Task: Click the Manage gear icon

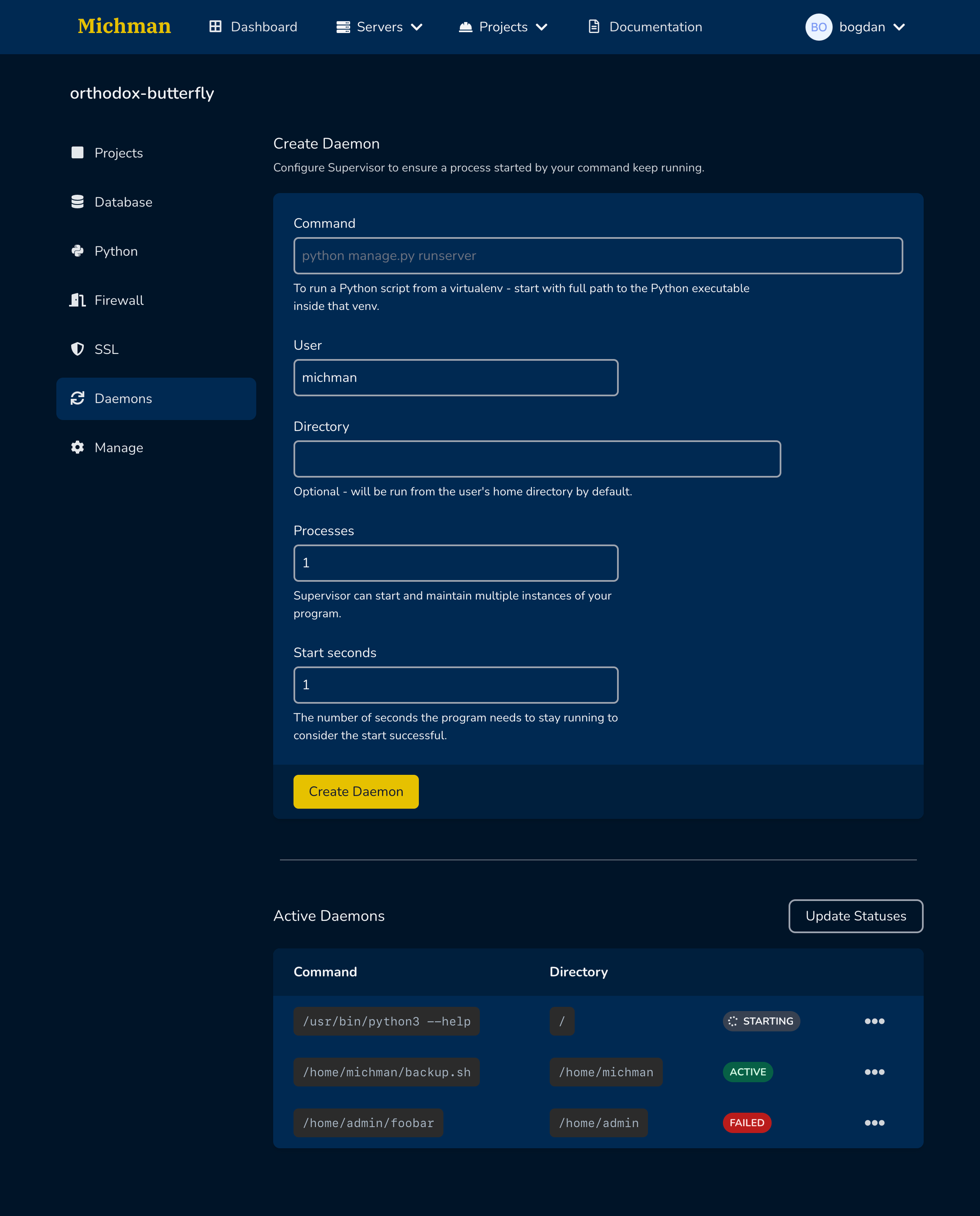Action: (78, 448)
